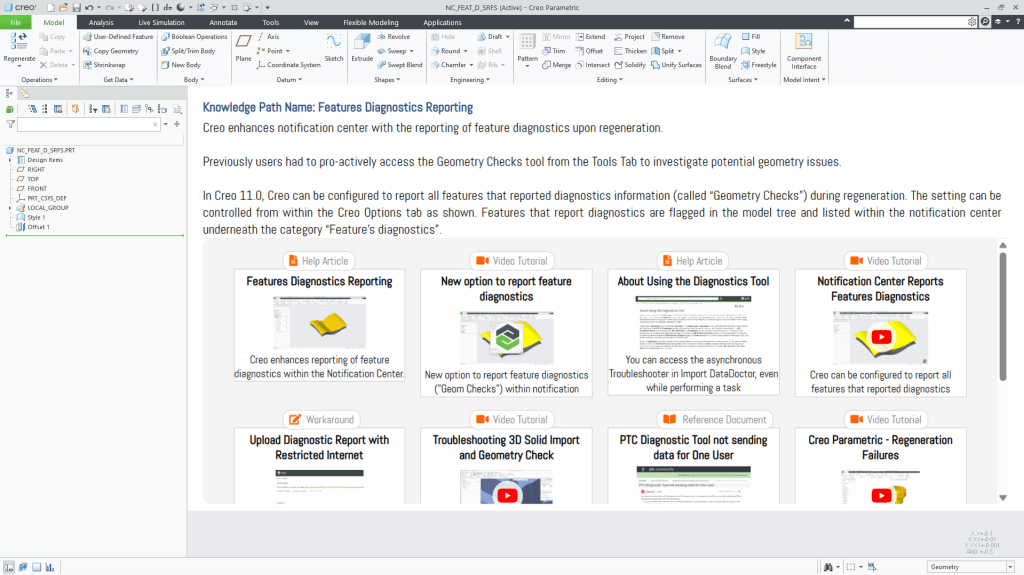
Task: Expand the Design Items tree node
Action: click(x=9, y=160)
